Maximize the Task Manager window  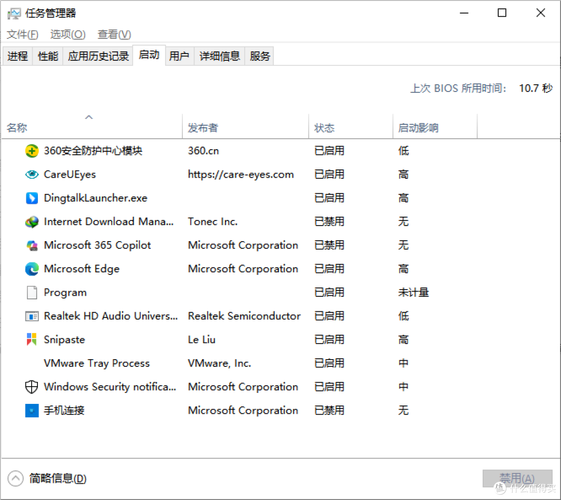click(x=502, y=13)
